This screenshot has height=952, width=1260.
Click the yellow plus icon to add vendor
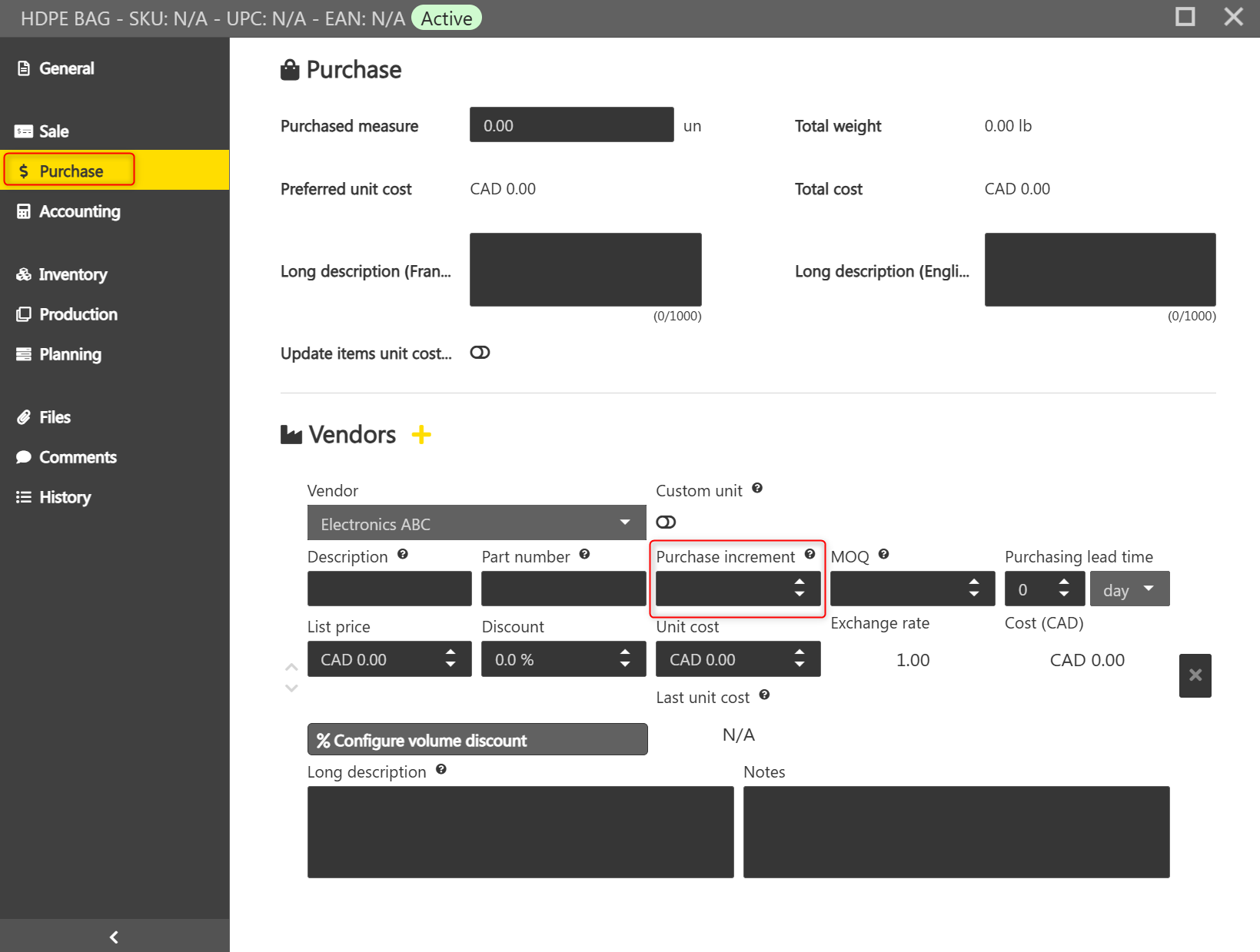421,435
